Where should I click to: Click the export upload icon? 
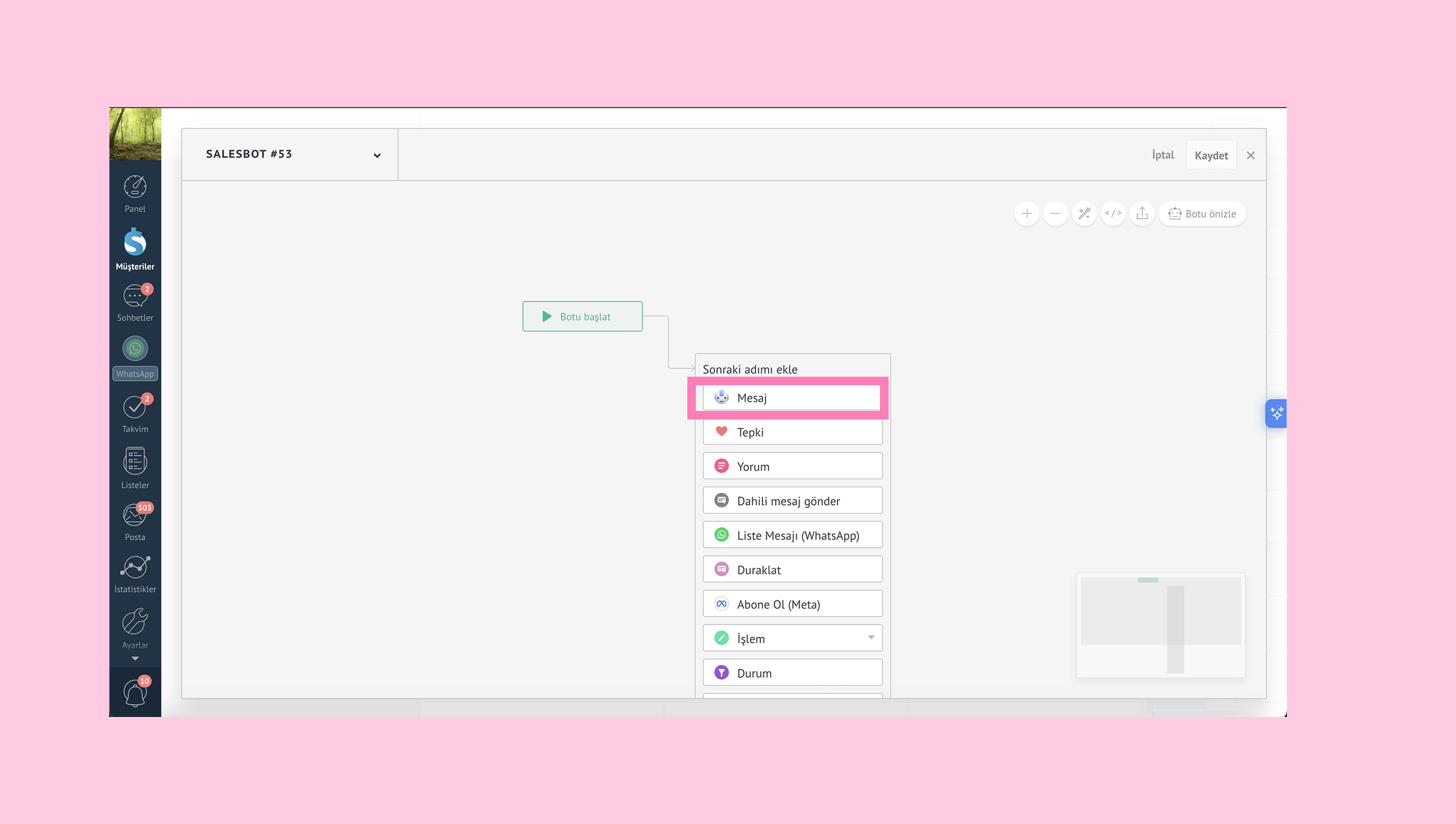coord(1142,213)
